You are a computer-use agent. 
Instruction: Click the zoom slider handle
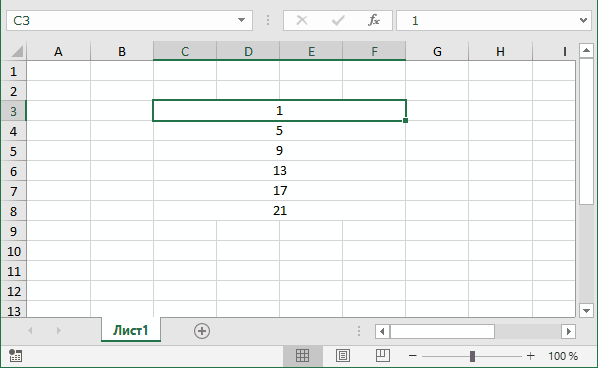472,356
